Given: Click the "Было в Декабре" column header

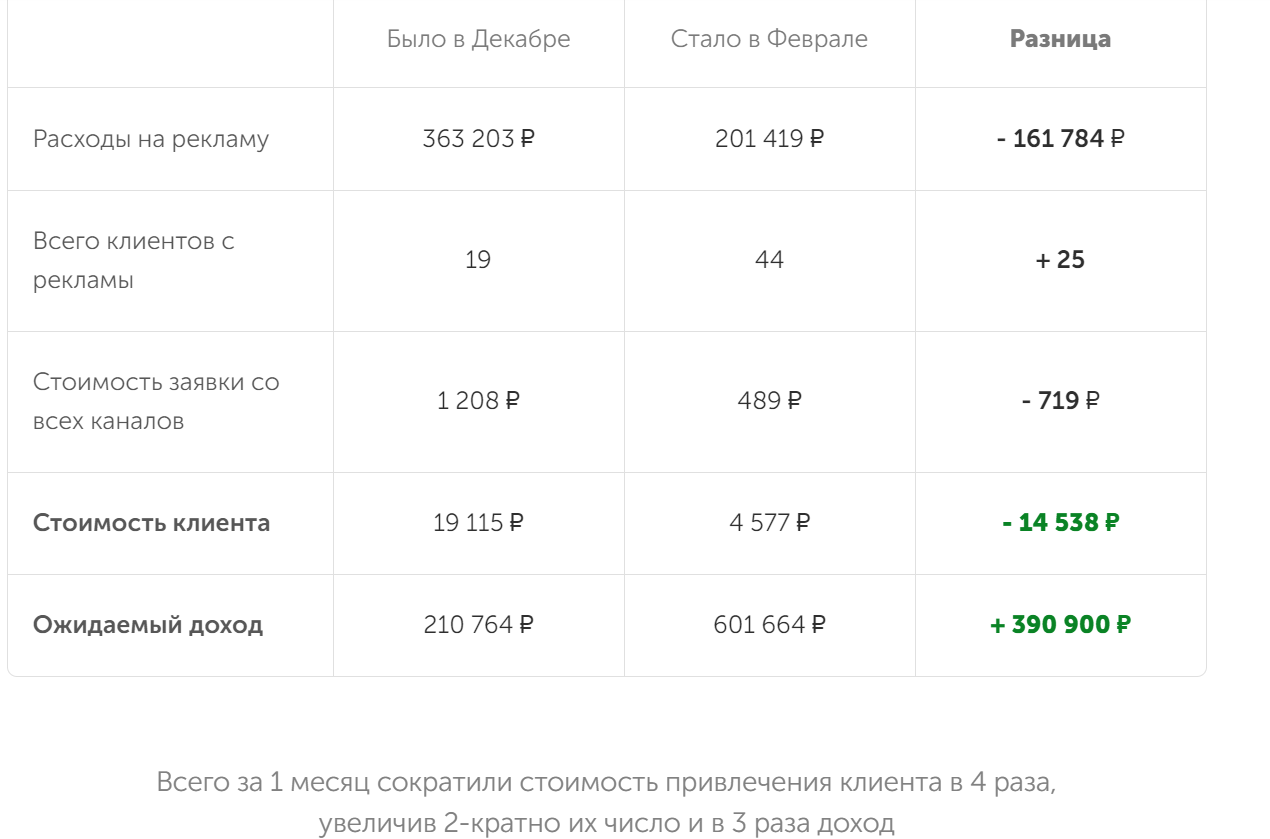Looking at the screenshot, I should point(478,39).
